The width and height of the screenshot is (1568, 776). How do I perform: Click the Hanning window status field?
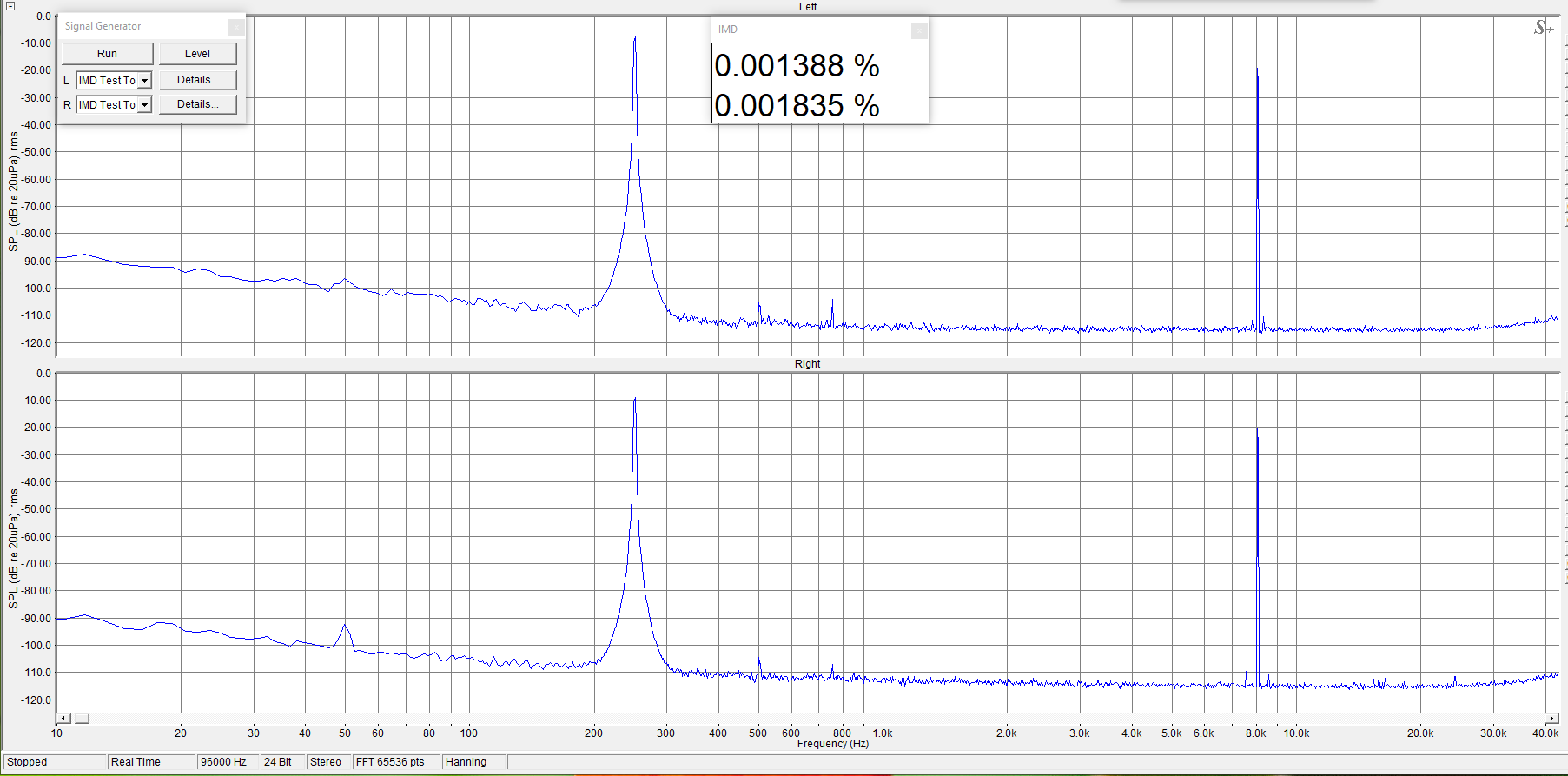click(466, 762)
